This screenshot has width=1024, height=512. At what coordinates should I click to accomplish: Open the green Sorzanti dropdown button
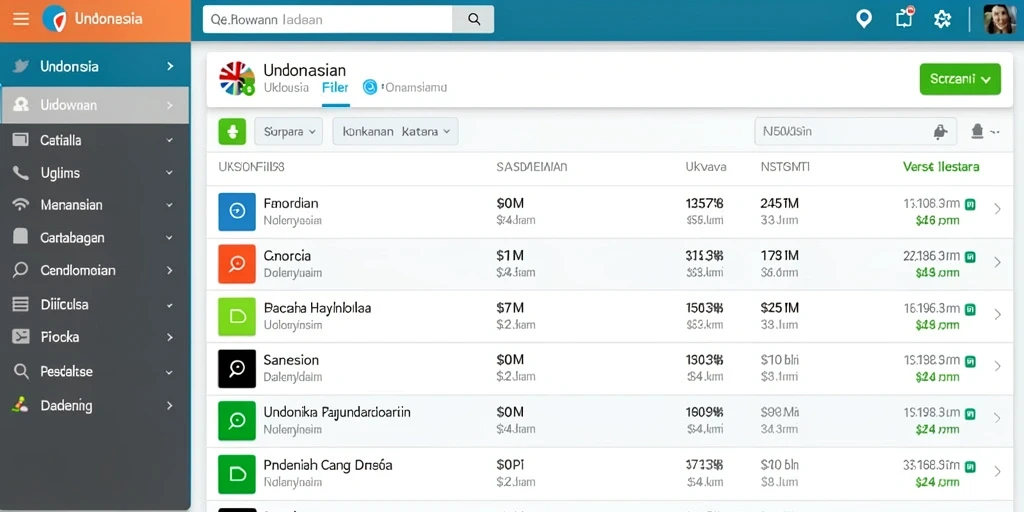960,79
